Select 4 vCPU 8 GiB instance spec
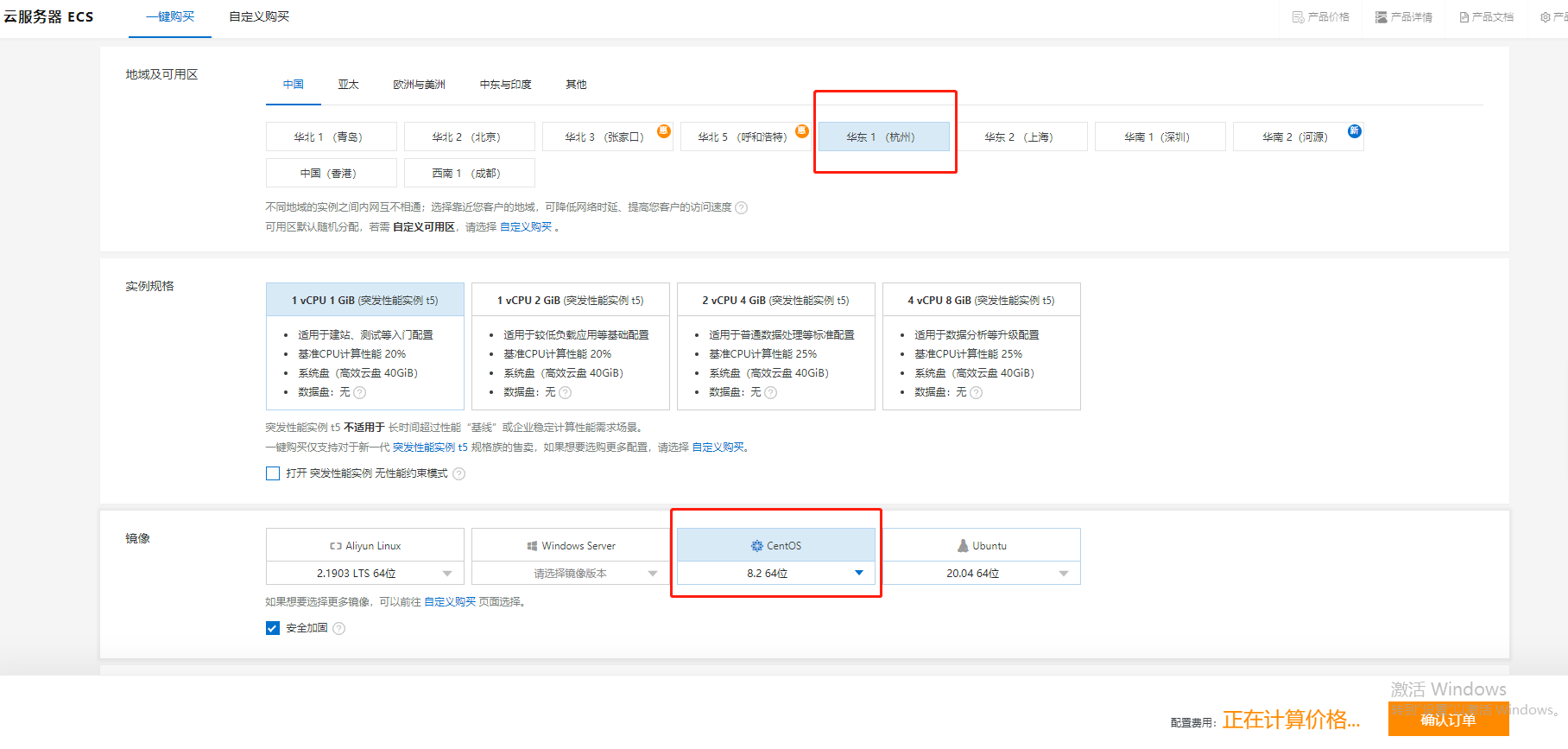The height and width of the screenshot is (749, 1568). click(982, 346)
